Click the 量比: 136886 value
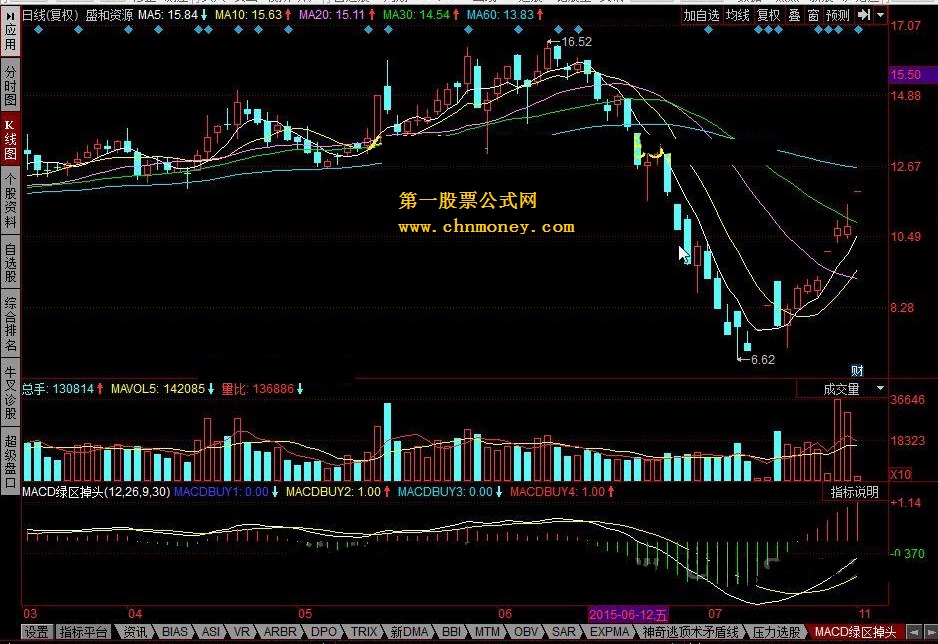Screen dimensions: 938x644 coord(257,389)
